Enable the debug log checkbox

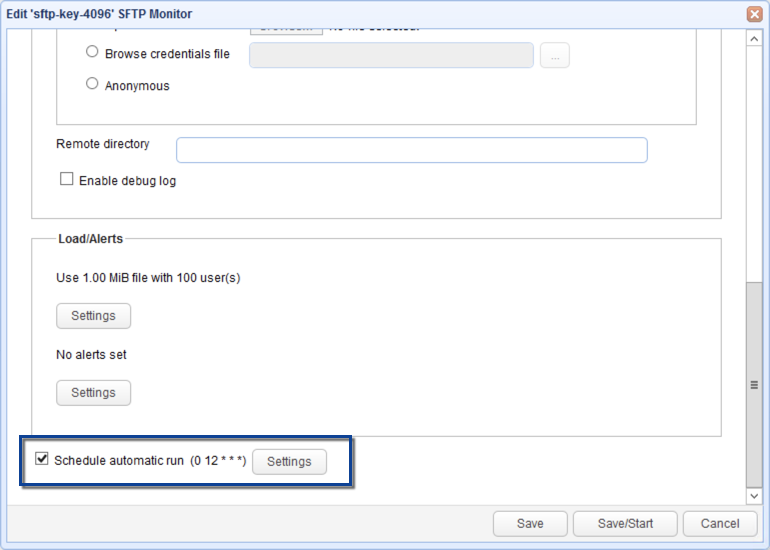click(x=67, y=180)
